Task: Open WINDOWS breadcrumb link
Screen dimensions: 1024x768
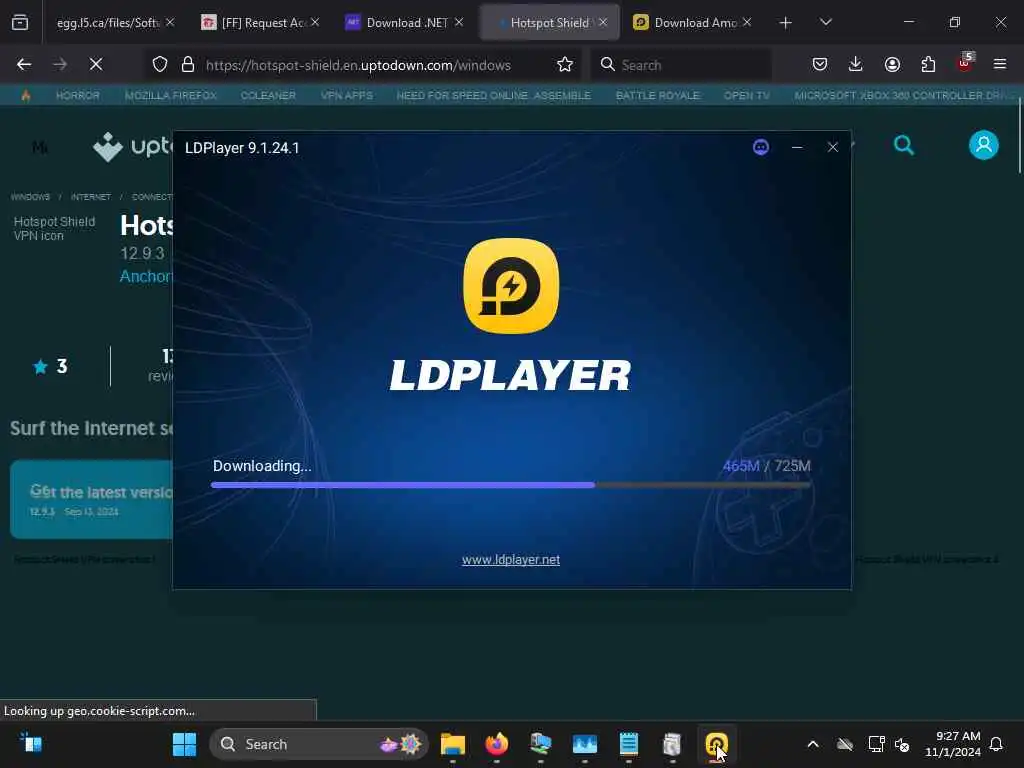Action: tap(30, 197)
